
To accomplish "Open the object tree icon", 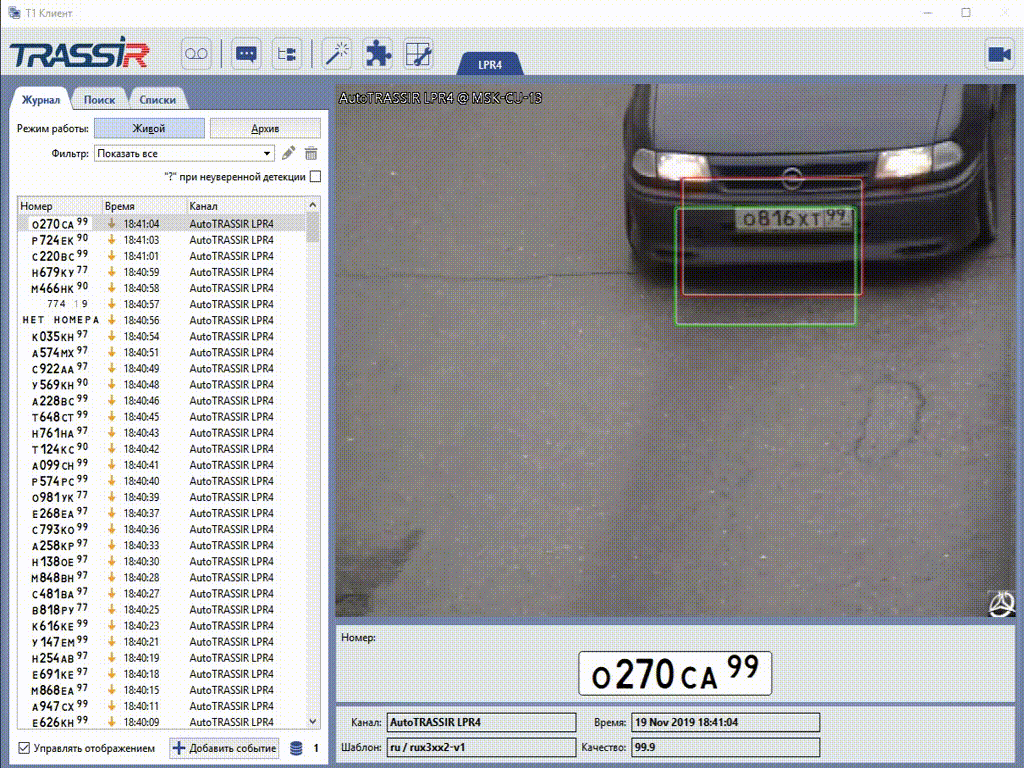I will 286,54.
